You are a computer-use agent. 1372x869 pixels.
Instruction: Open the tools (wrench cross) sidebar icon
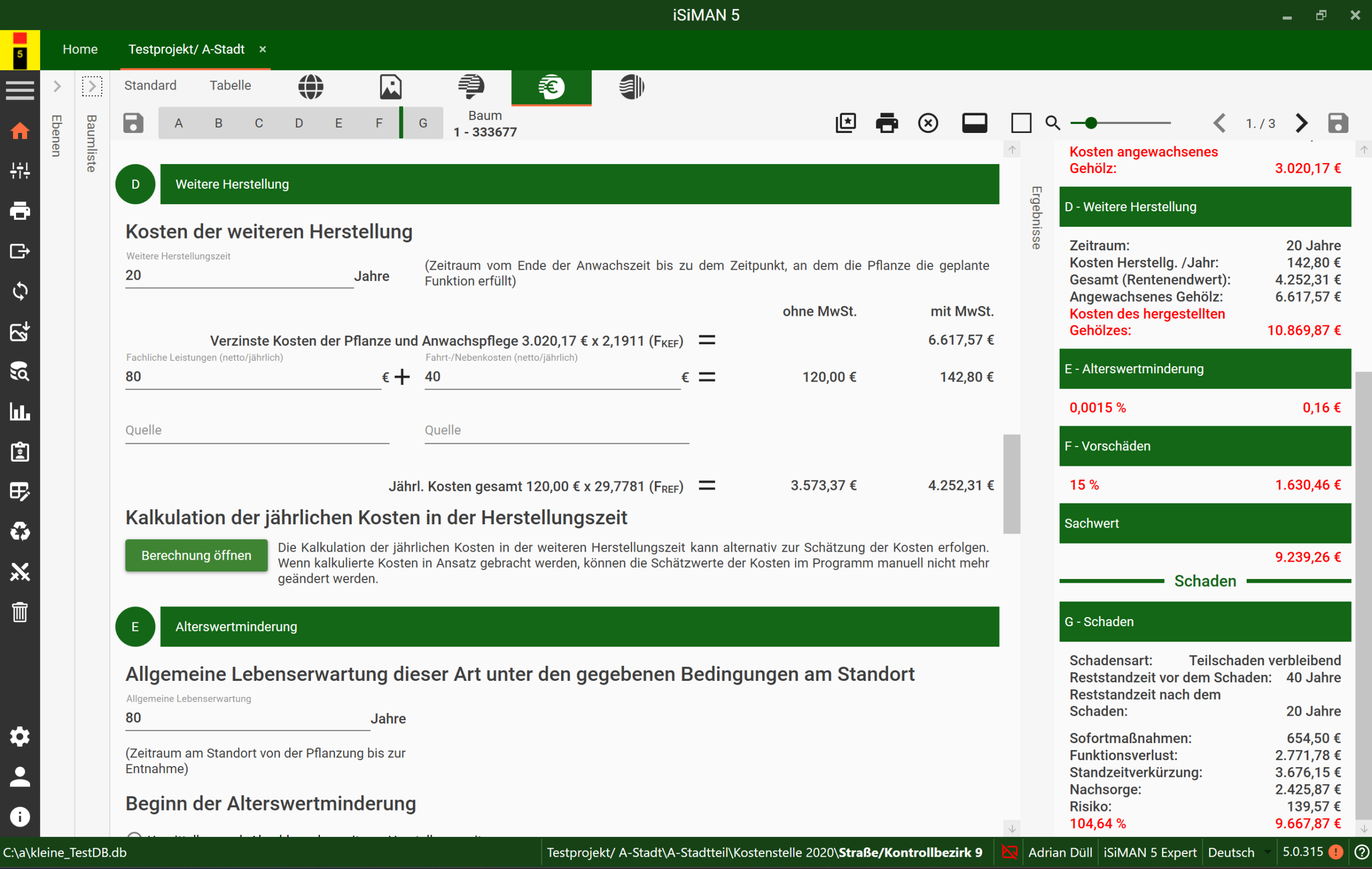pyautogui.click(x=20, y=572)
